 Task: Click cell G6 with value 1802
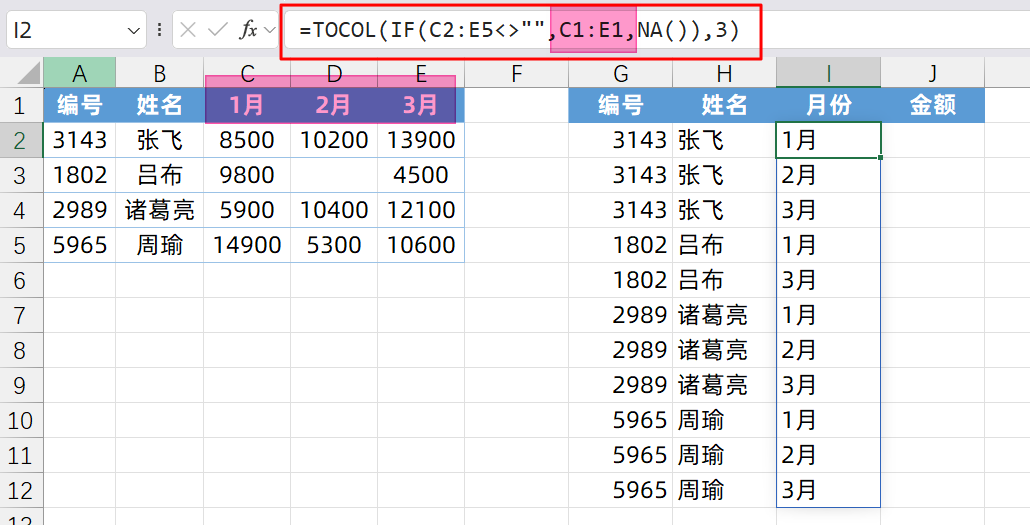[620, 280]
